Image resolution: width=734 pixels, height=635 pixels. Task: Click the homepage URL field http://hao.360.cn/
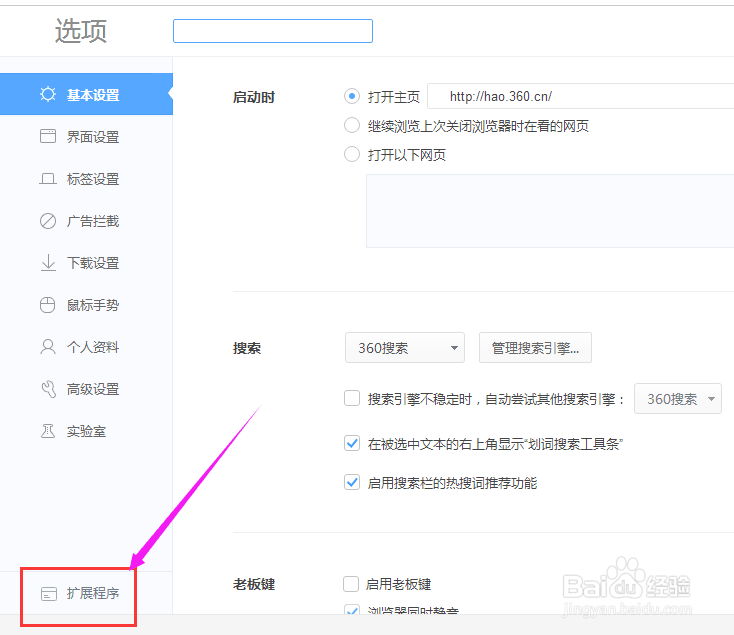[x=580, y=96]
